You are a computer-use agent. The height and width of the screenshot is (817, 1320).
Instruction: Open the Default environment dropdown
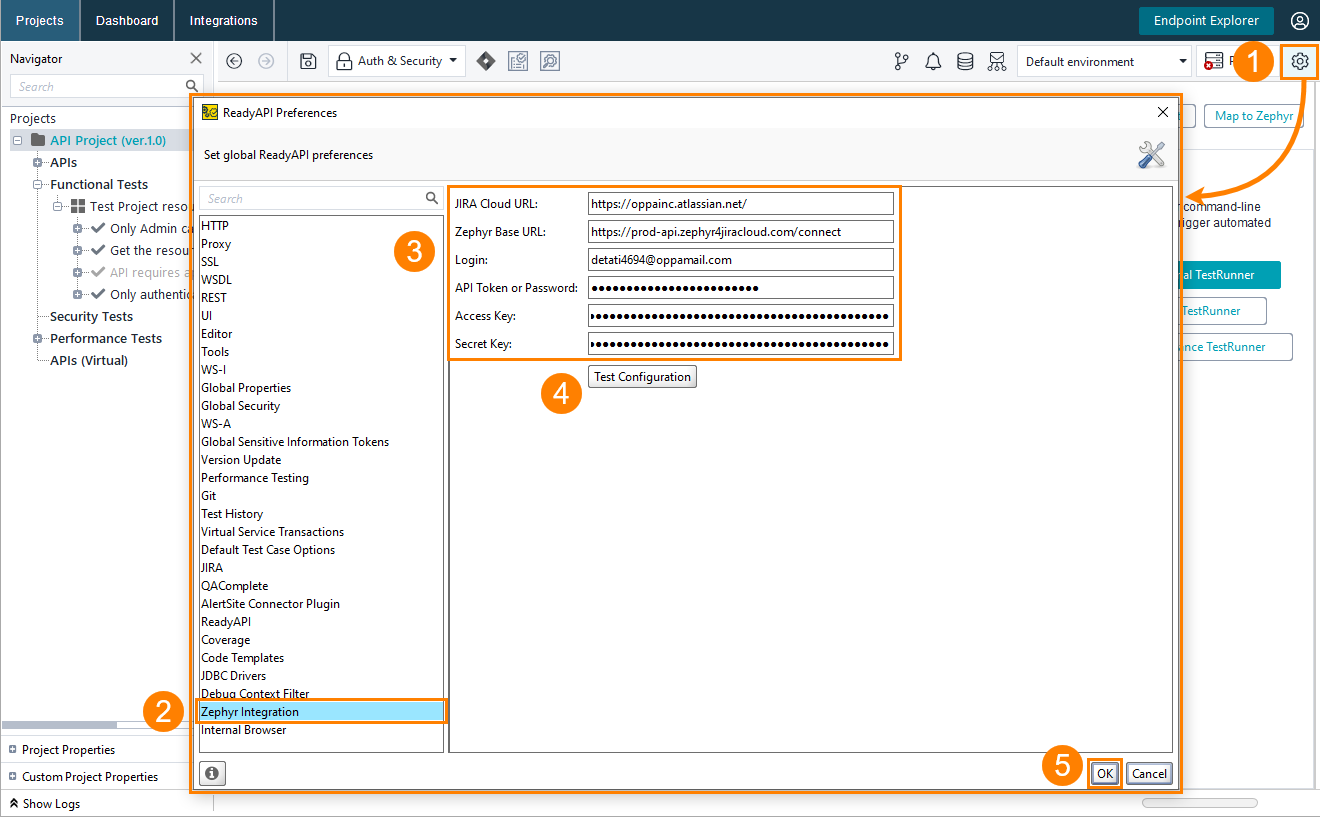1104,62
